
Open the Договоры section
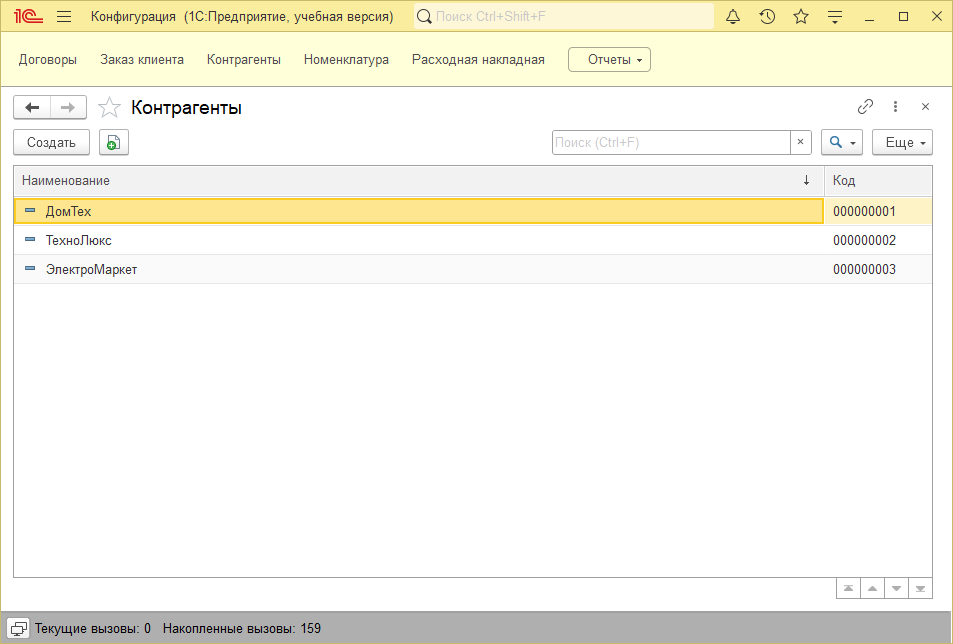pos(48,60)
